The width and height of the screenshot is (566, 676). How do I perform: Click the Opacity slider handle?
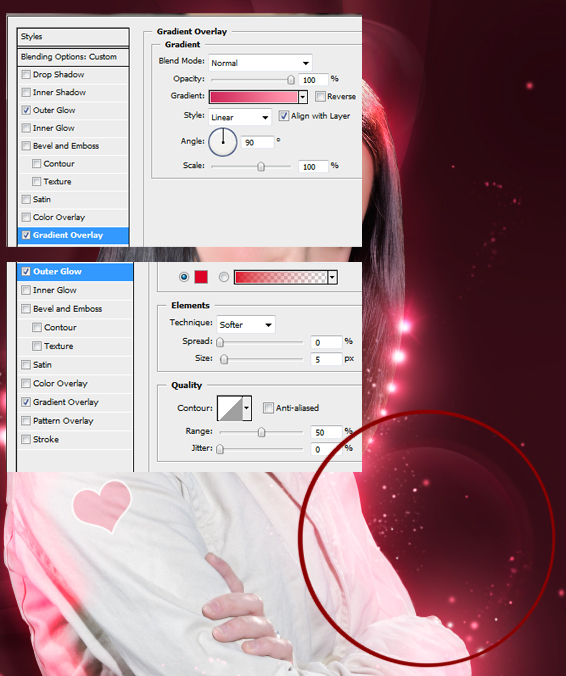pyautogui.click(x=291, y=80)
